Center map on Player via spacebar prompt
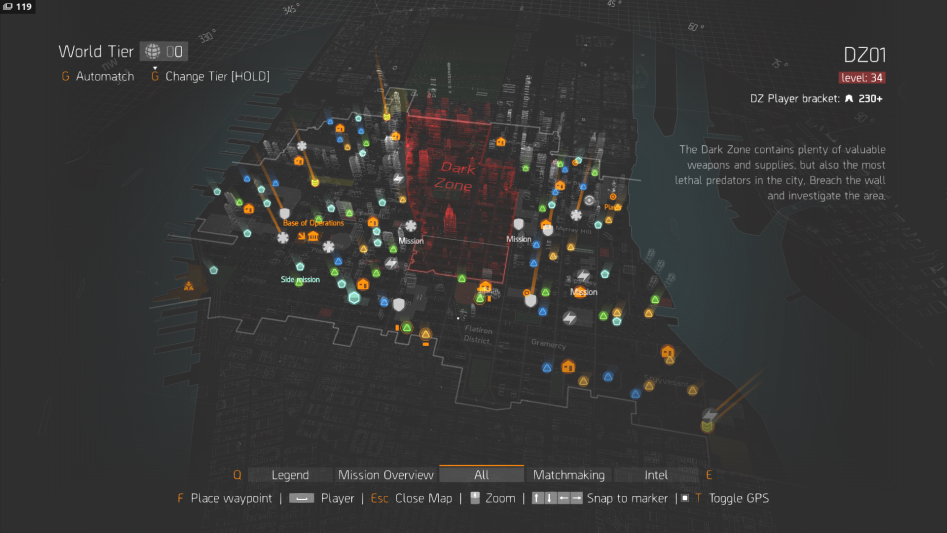 point(301,498)
